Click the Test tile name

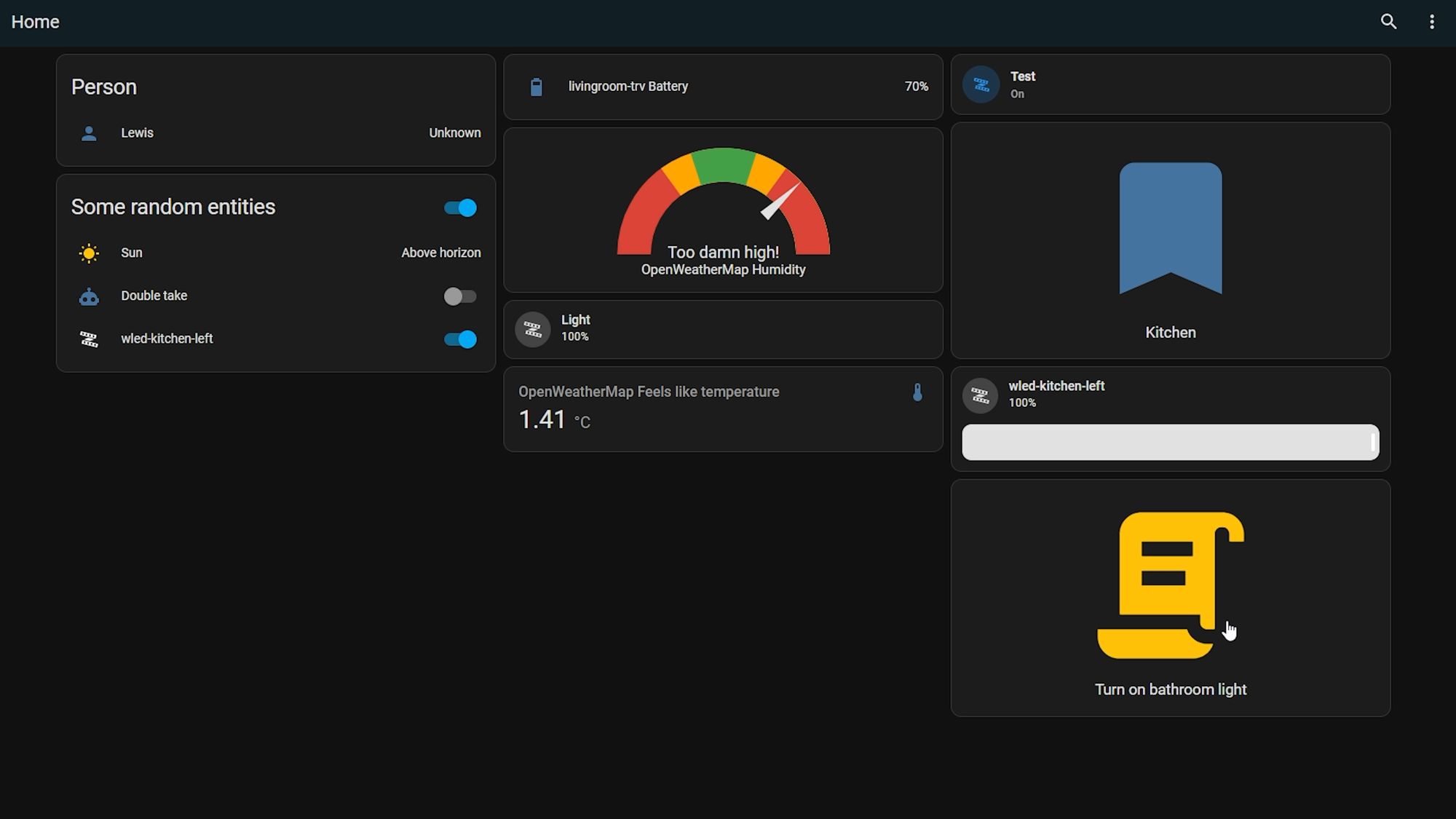pos(1023,76)
